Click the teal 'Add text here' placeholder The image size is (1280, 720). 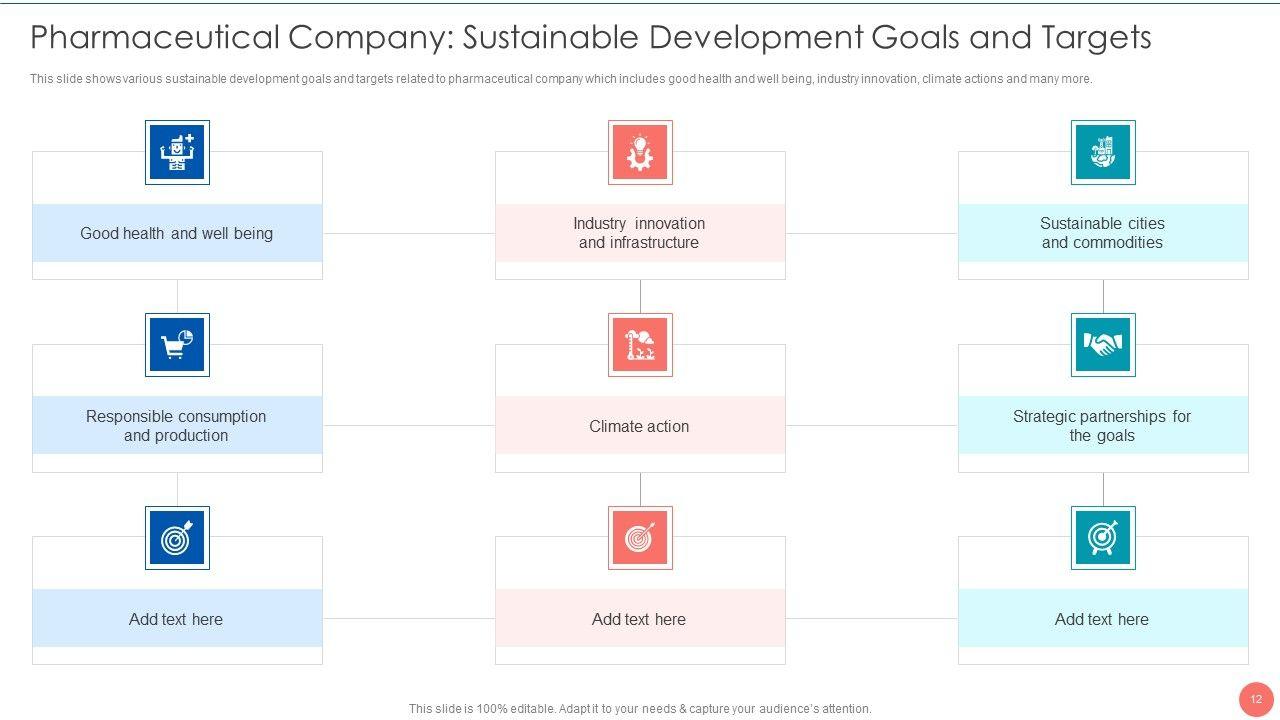[x=1103, y=619]
